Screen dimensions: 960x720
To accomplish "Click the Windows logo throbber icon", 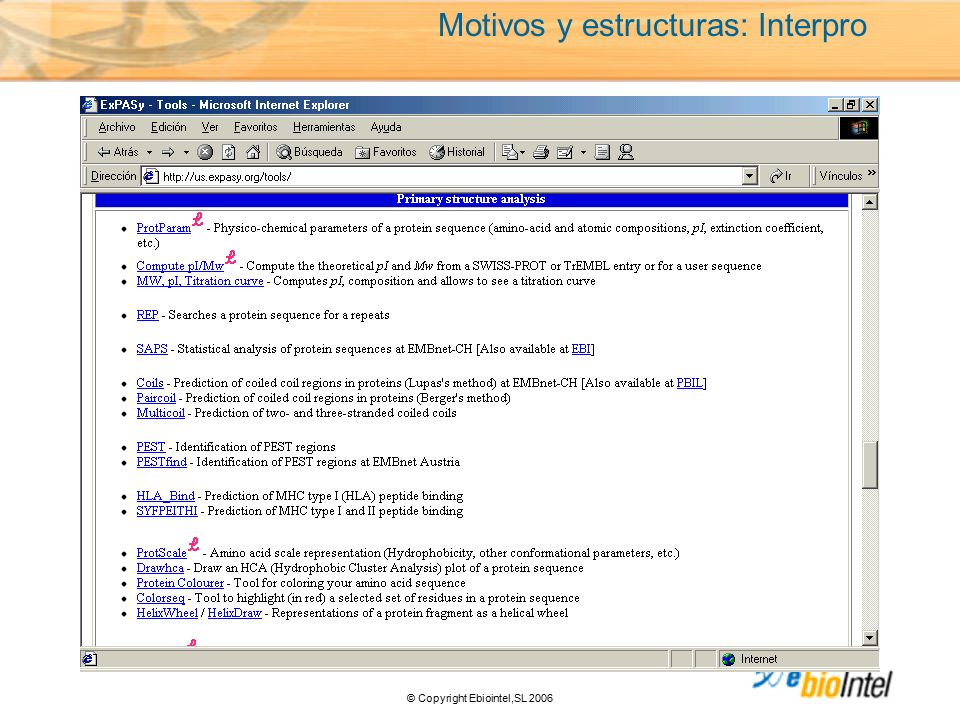I will point(858,127).
